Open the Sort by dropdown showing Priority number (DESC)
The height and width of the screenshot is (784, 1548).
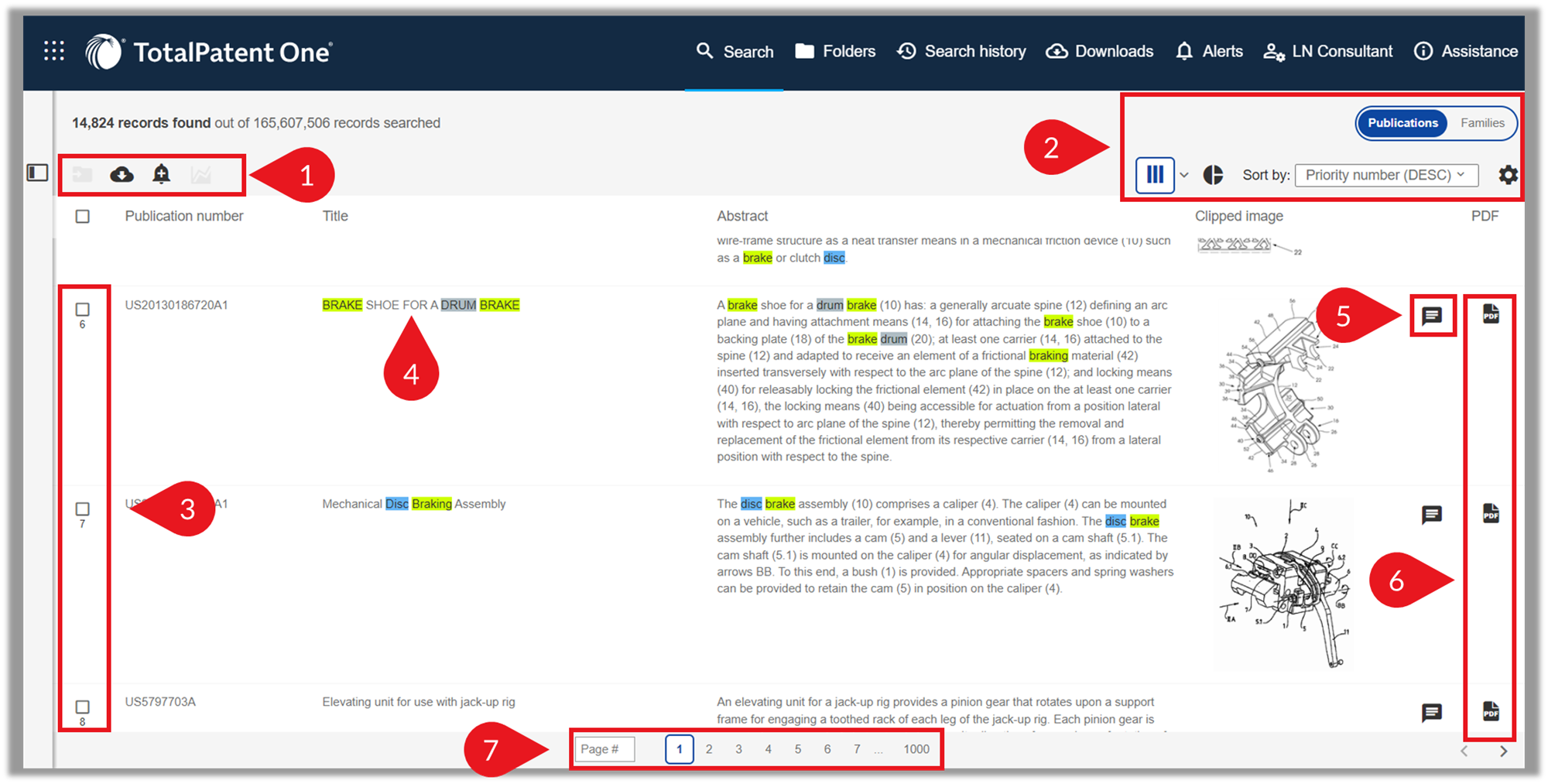(x=1386, y=175)
